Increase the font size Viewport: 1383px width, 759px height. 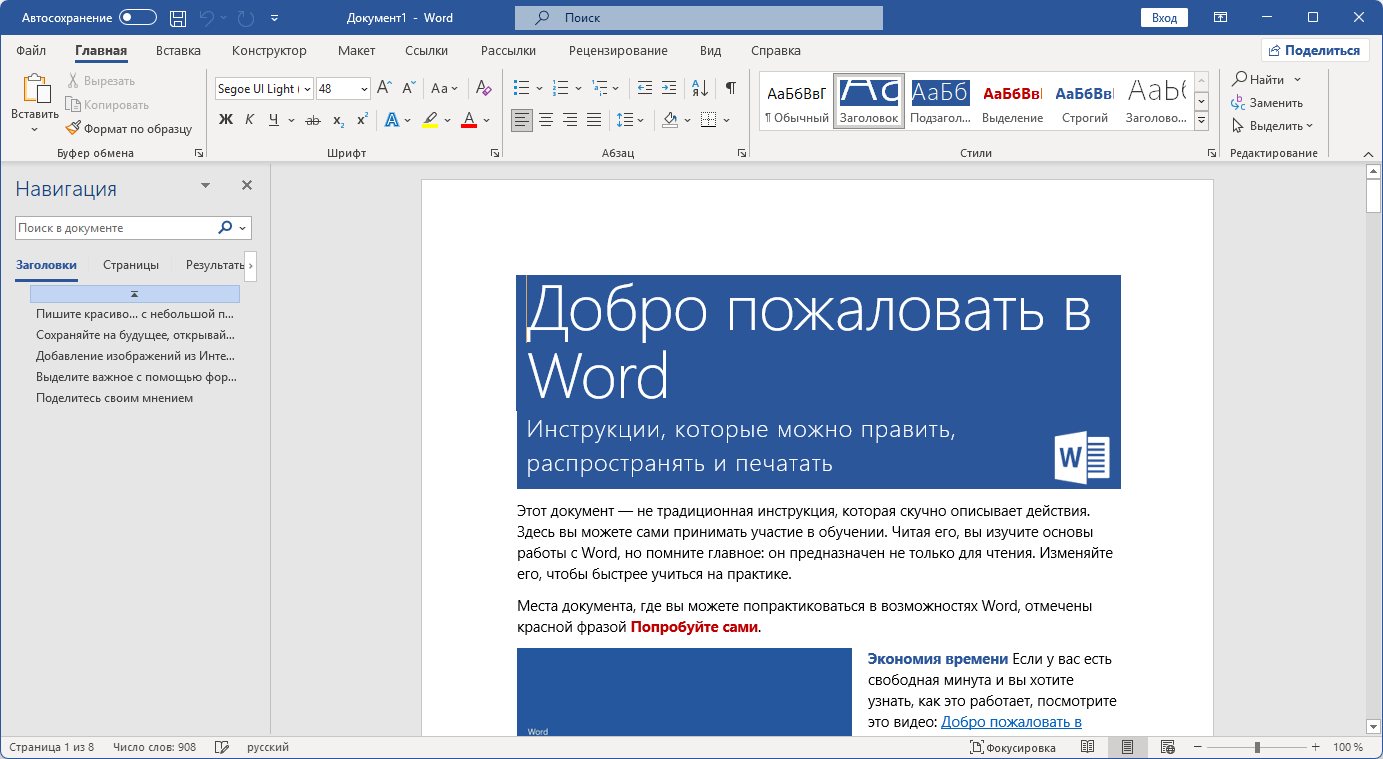tap(385, 88)
